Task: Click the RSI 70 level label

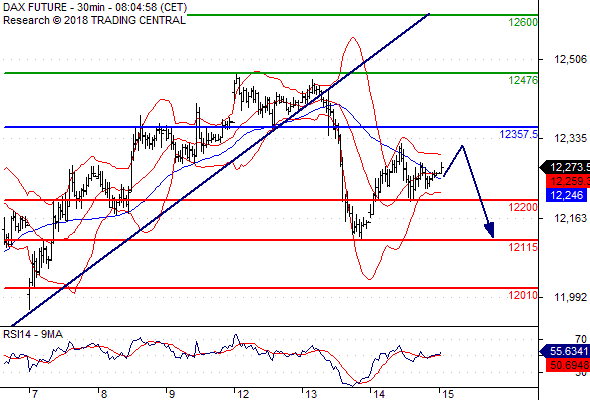Action: pyautogui.click(x=581, y=339)
